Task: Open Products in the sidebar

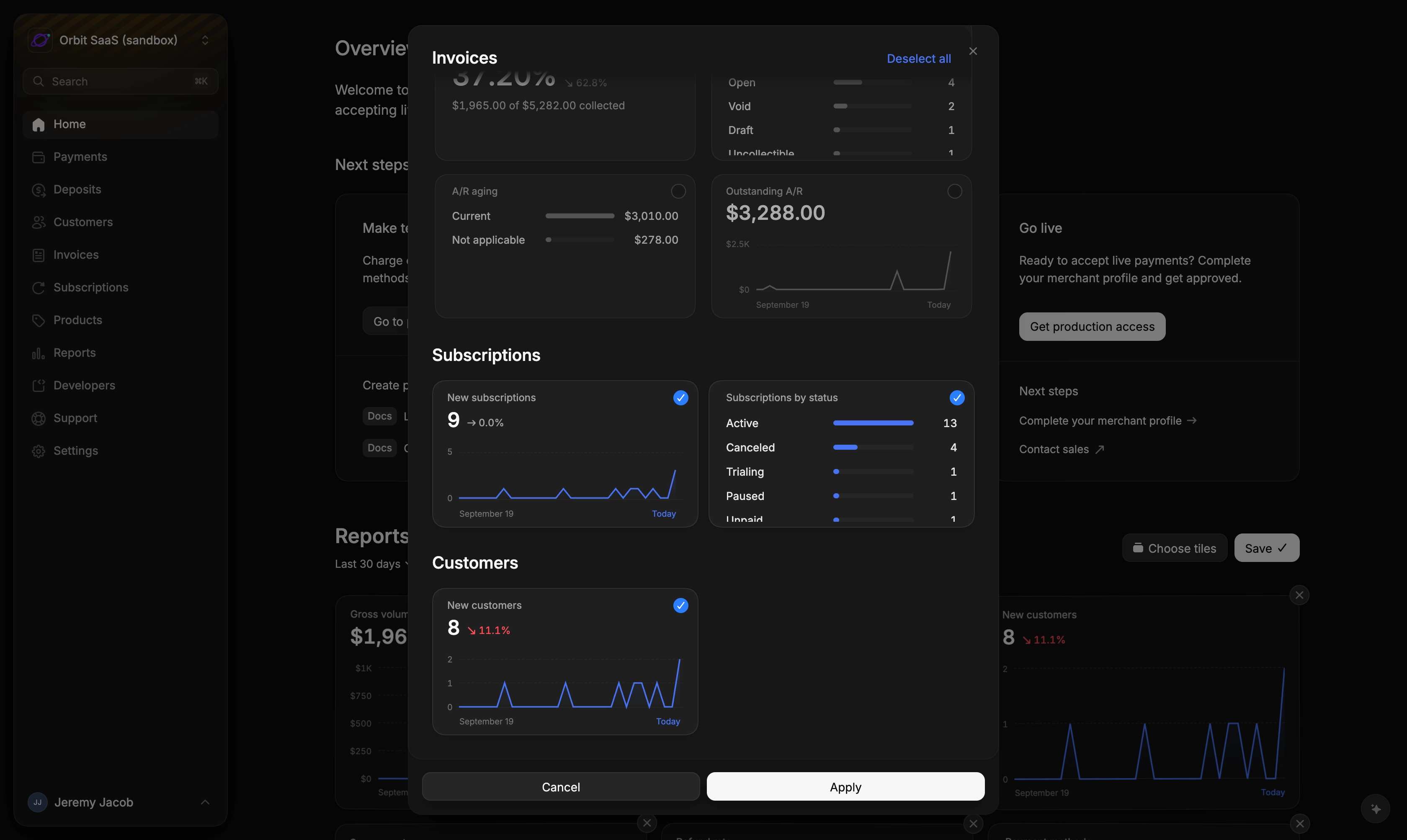Action: click(x=121, y=320)
